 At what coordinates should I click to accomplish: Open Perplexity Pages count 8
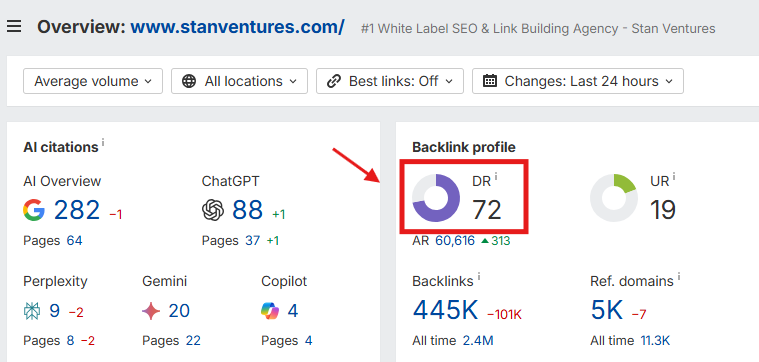click(x=70, y=341)
